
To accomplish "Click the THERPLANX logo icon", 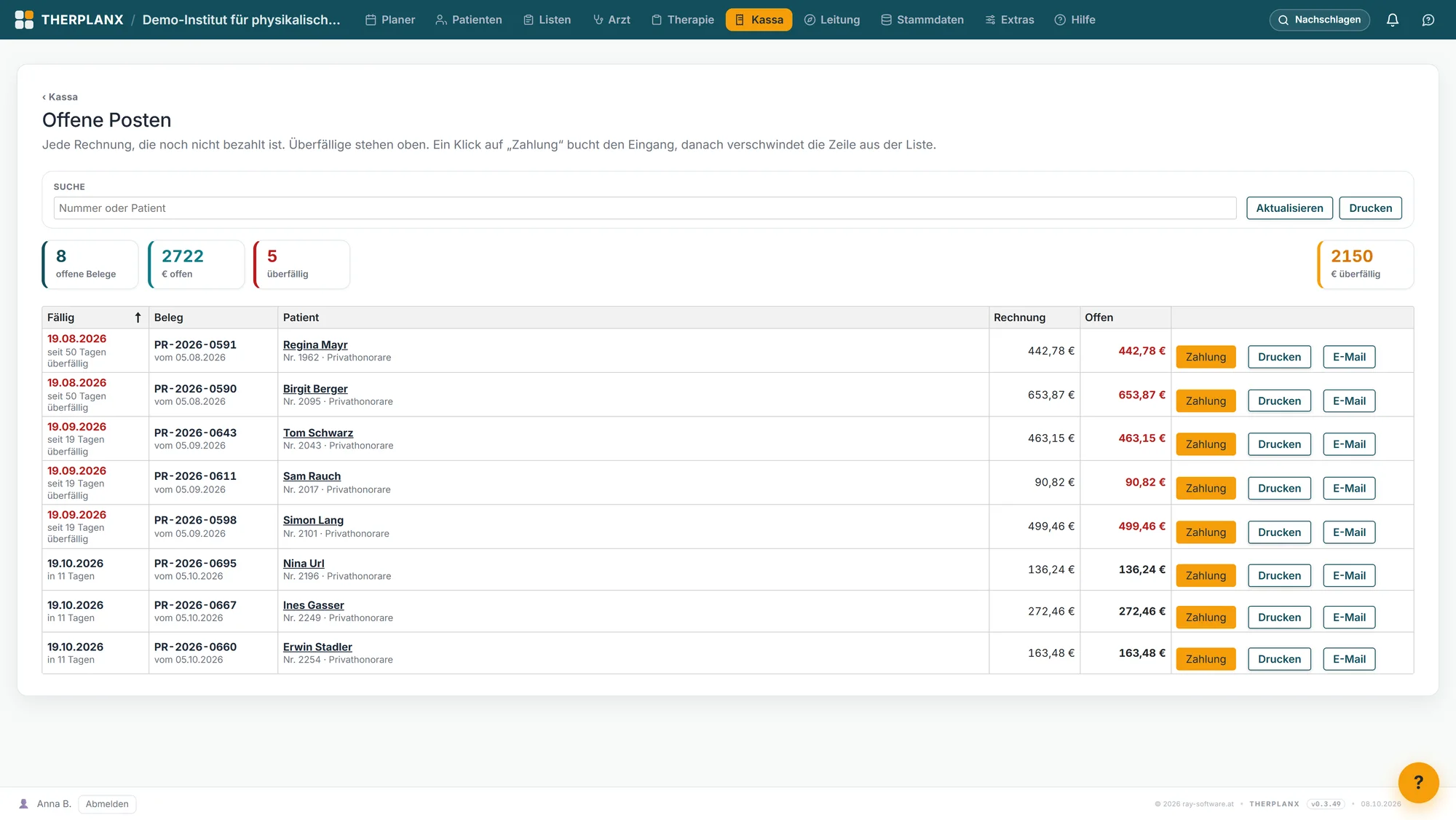I will (x=24, y=20).
